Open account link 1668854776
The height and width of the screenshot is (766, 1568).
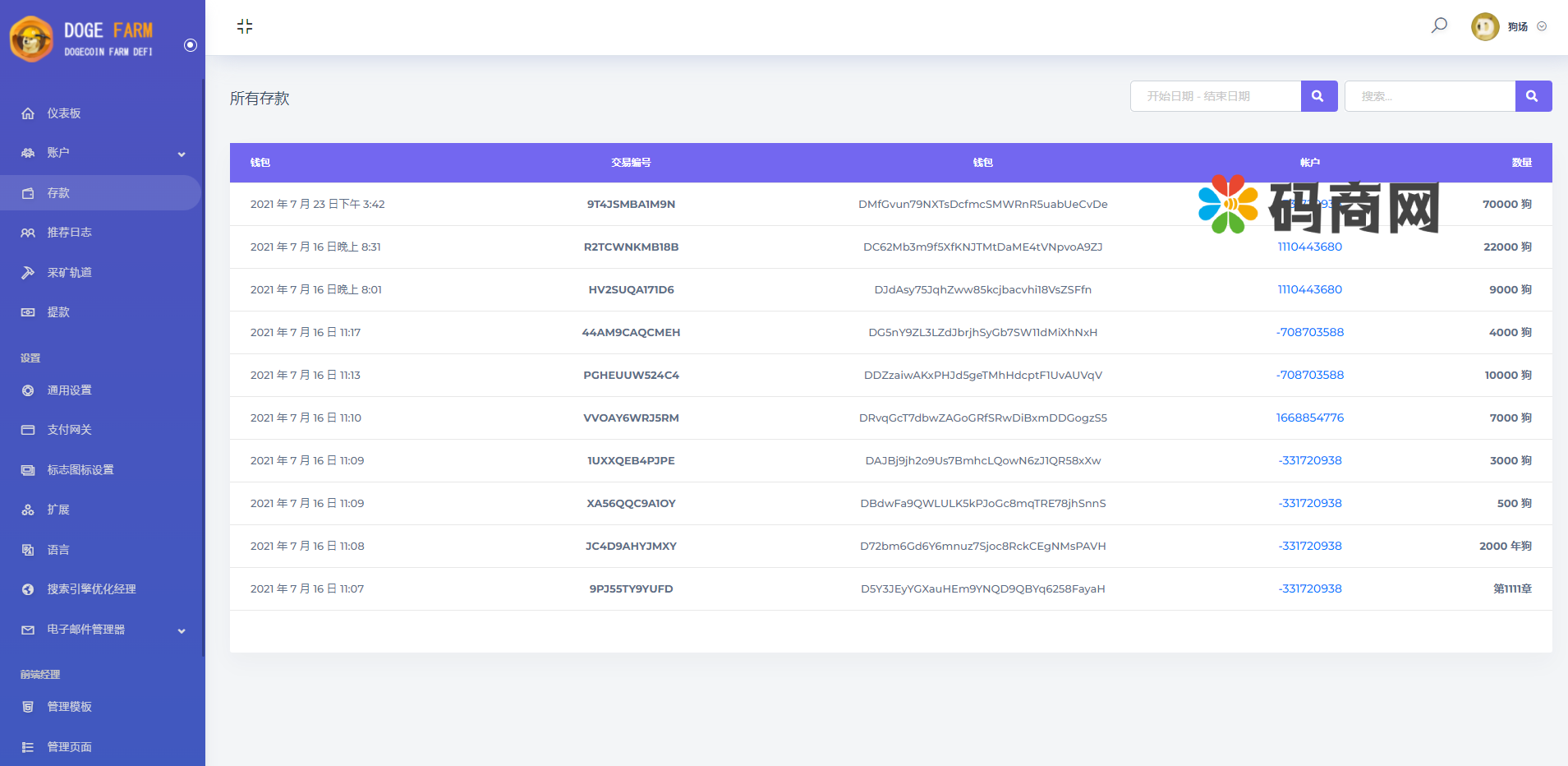1309,418
